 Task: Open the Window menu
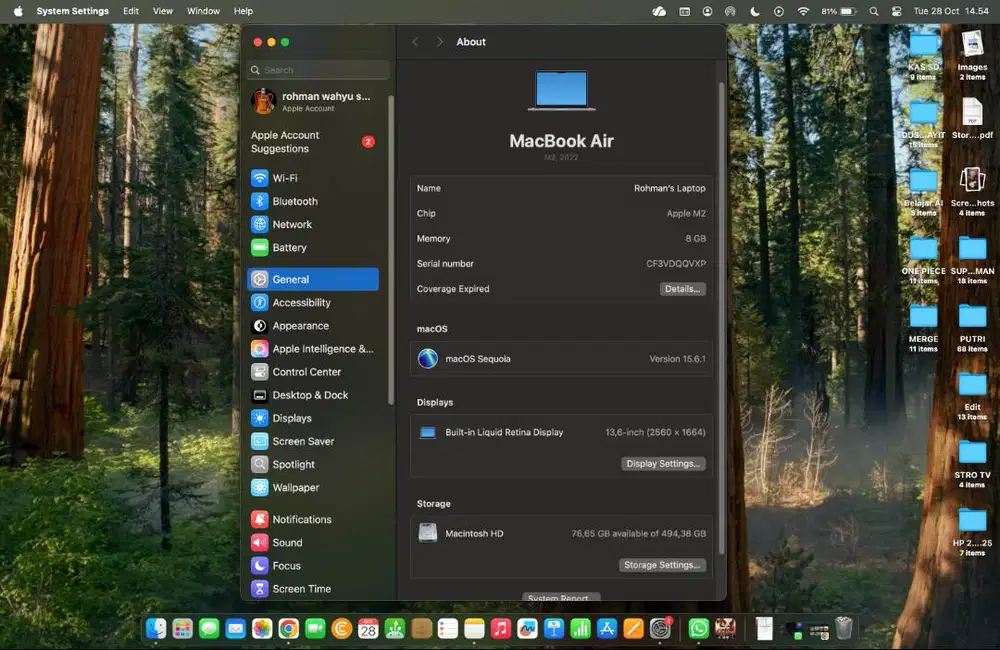click(x=203, y=11)
